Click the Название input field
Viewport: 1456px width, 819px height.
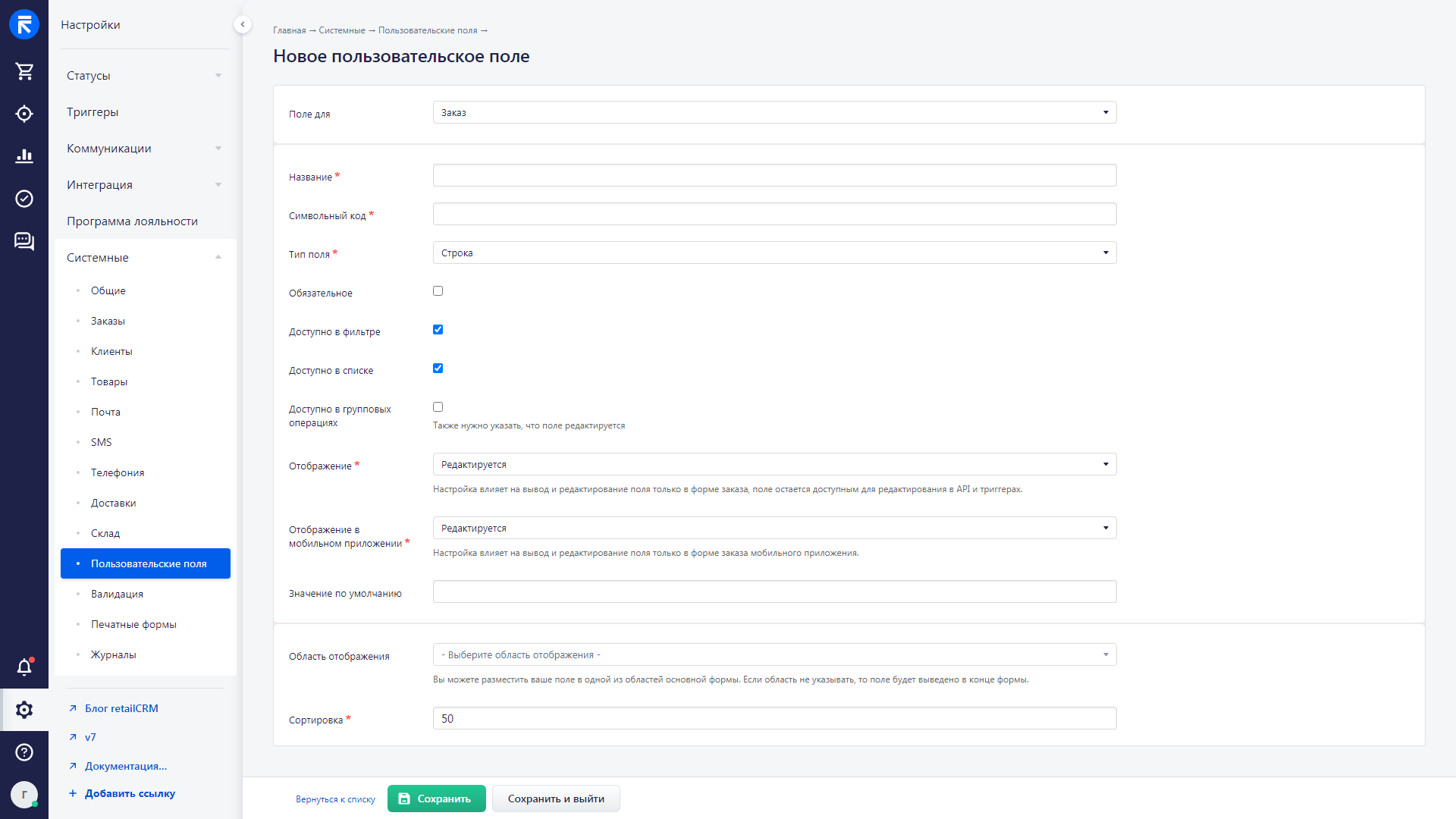click(774, 176)
